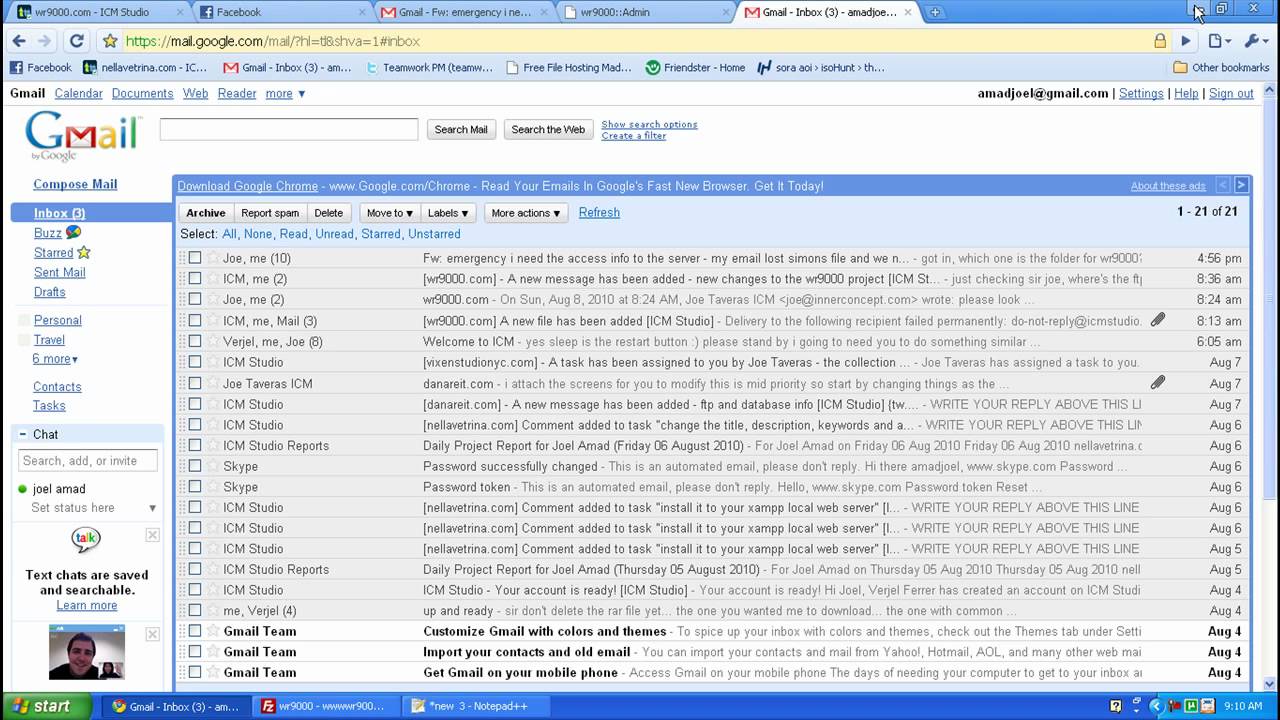Click Compose Mail link
Image resolution: width=1280 pixels, height=720 pixels.
[x=75, y=184]
